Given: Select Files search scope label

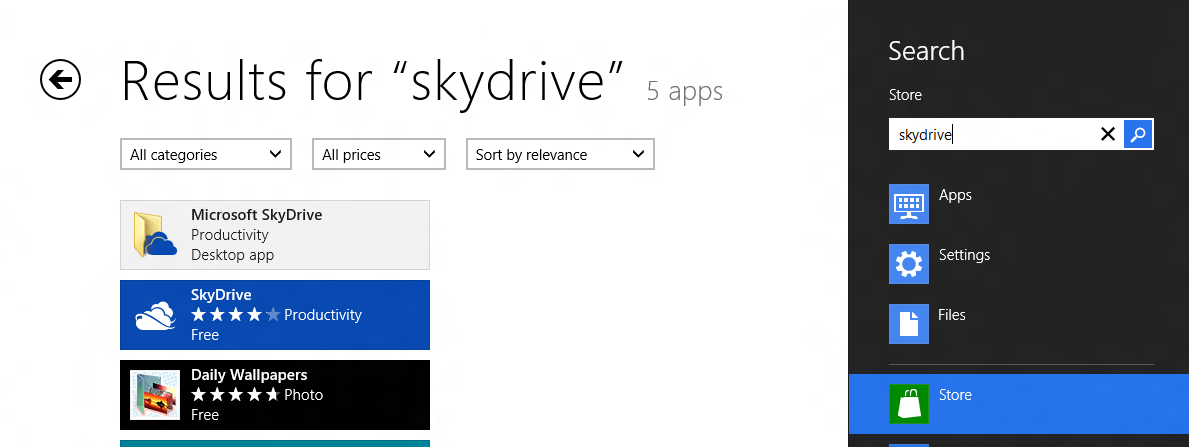Looking at the screenshot, I should click(x=952, y=314).
